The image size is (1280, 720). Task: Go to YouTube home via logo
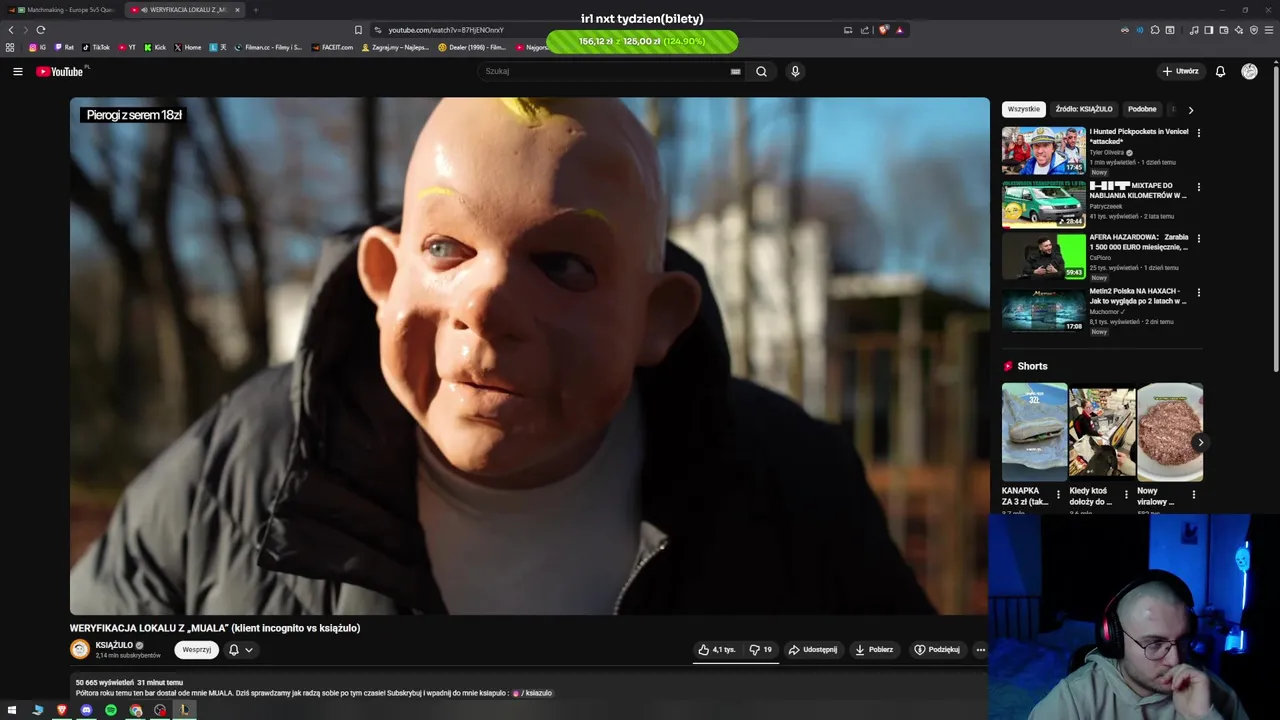[60, 71]
